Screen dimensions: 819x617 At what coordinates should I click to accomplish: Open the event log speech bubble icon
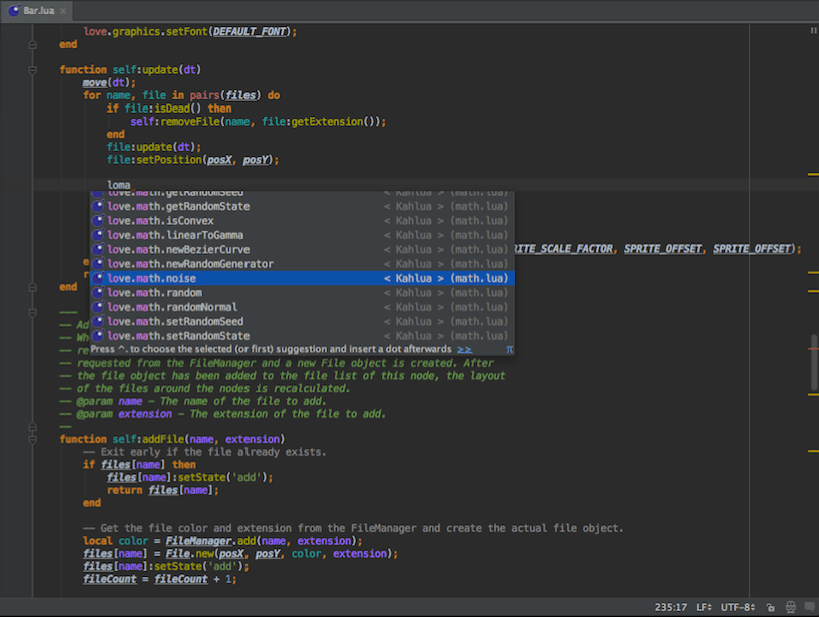click(810, 607)
